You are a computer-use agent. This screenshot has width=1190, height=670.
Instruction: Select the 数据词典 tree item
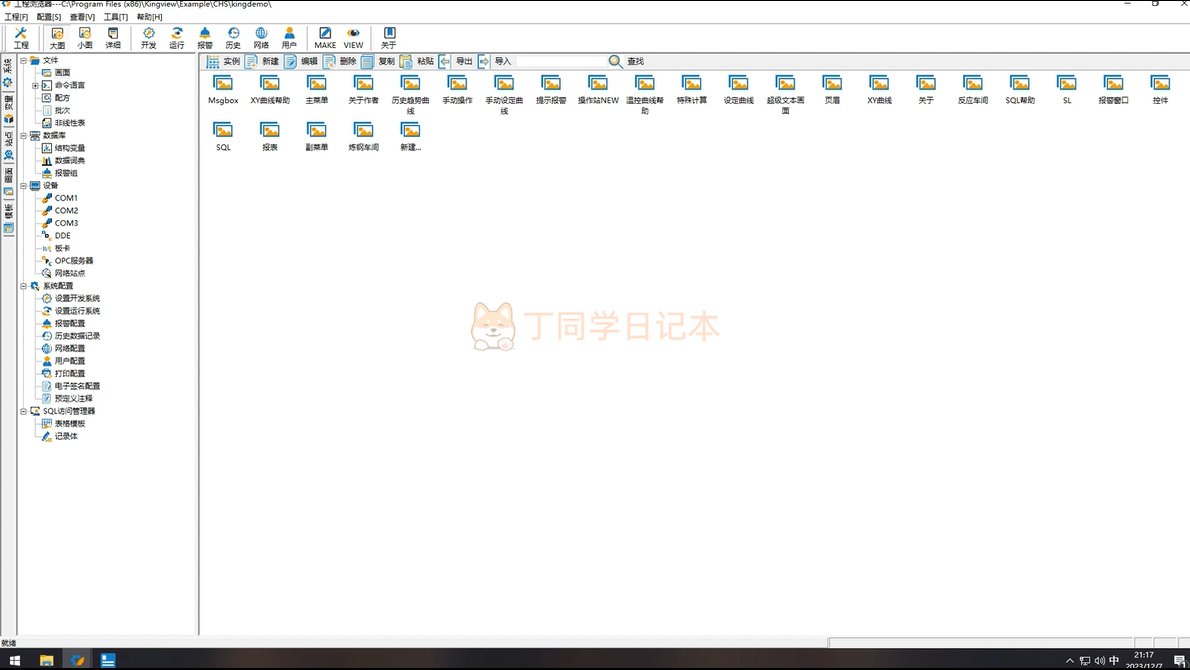coord(69,161)
